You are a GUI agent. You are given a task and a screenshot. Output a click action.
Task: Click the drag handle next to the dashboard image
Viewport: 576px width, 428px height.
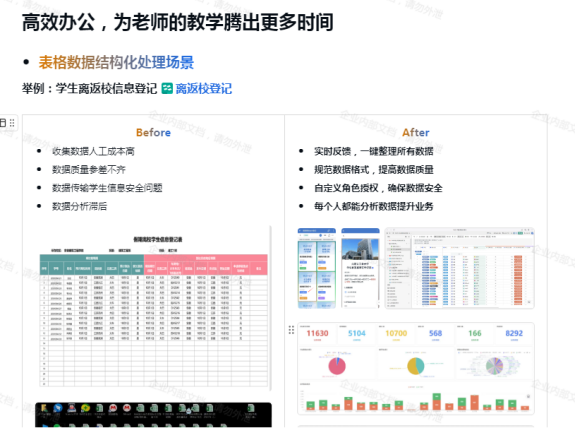[x=291, y=330]
